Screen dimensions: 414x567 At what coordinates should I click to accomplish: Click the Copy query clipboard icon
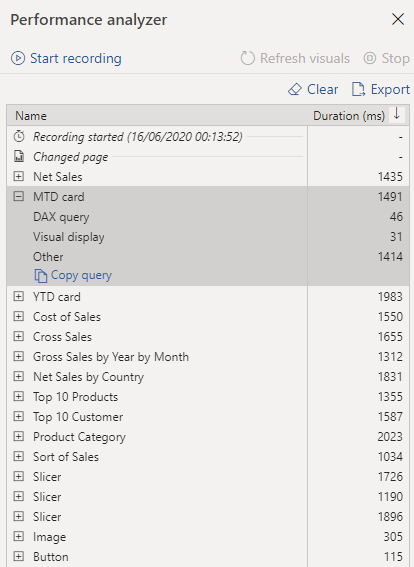[40, 276]
